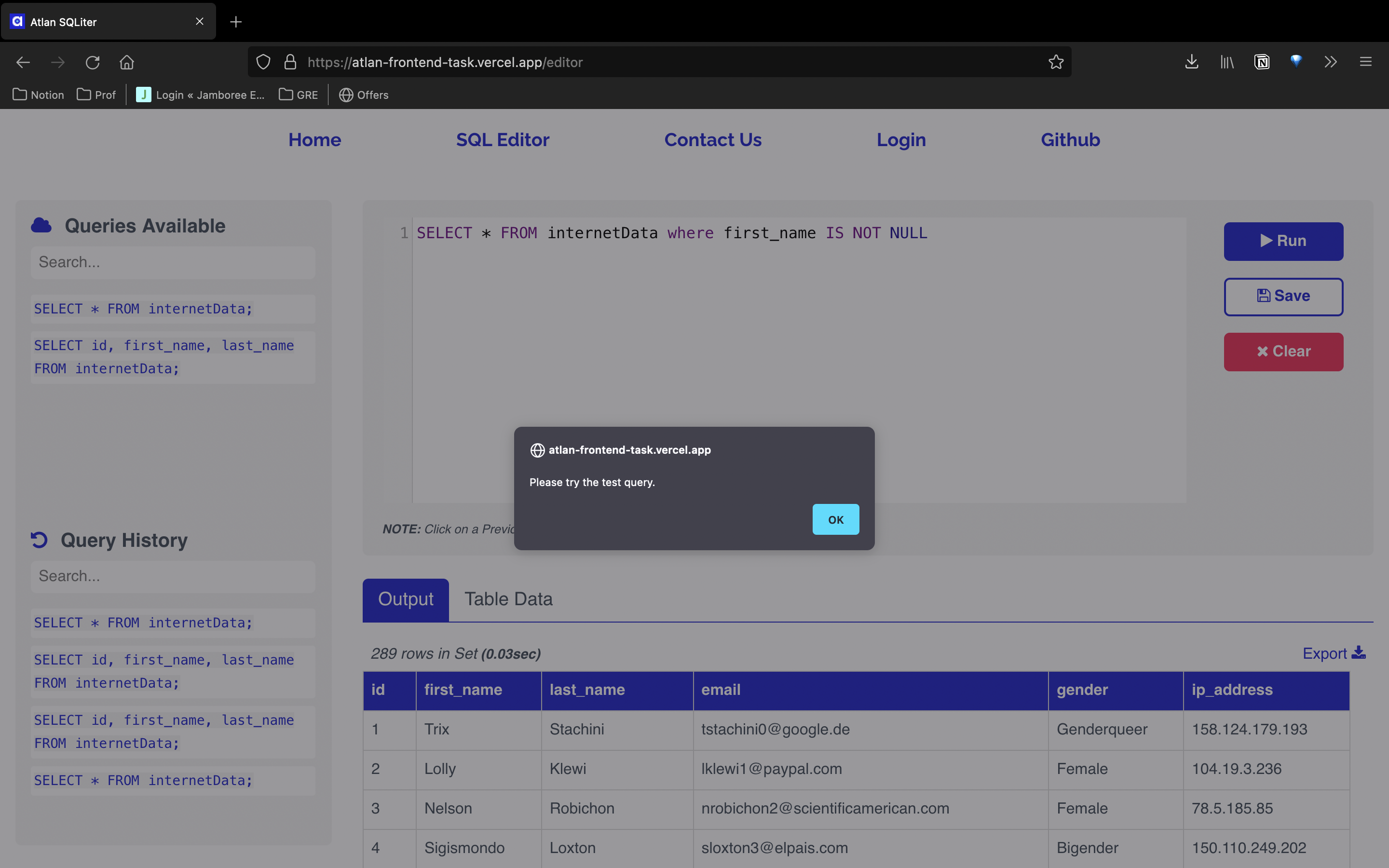Screen dimensions: 1389x868
Task: Switch to the Table Data tab
Action: [x=508, y=599]
